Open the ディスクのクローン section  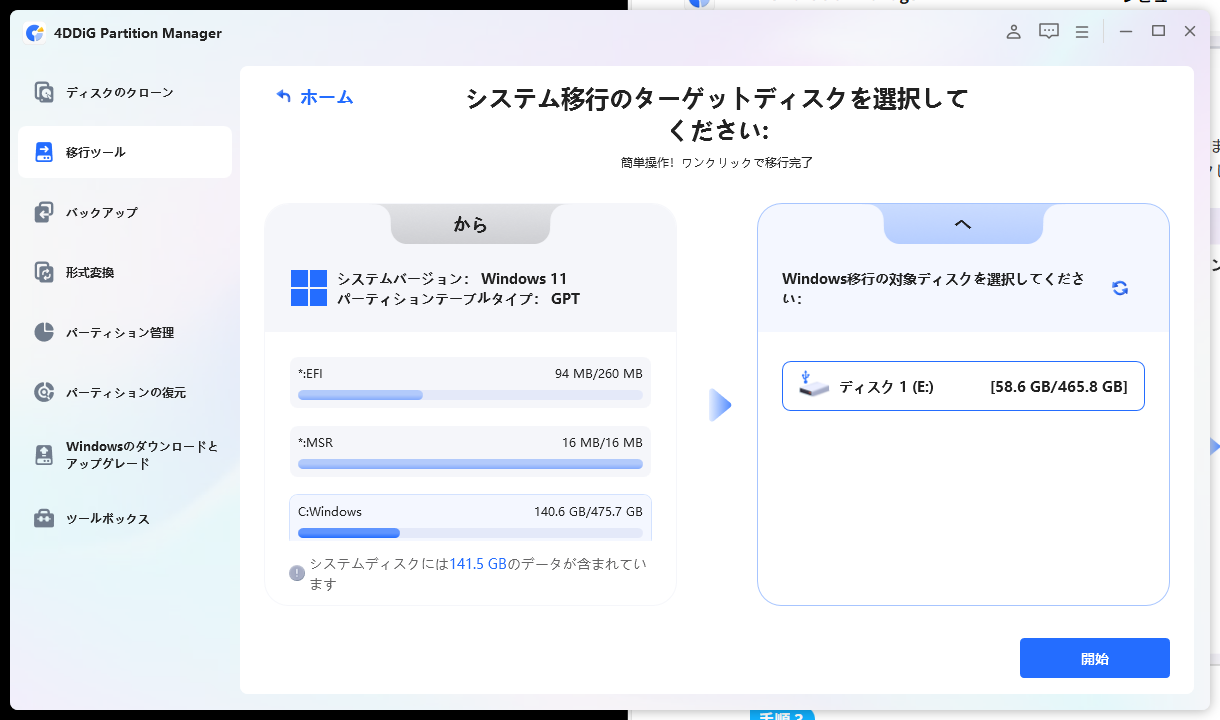(125, 92)
